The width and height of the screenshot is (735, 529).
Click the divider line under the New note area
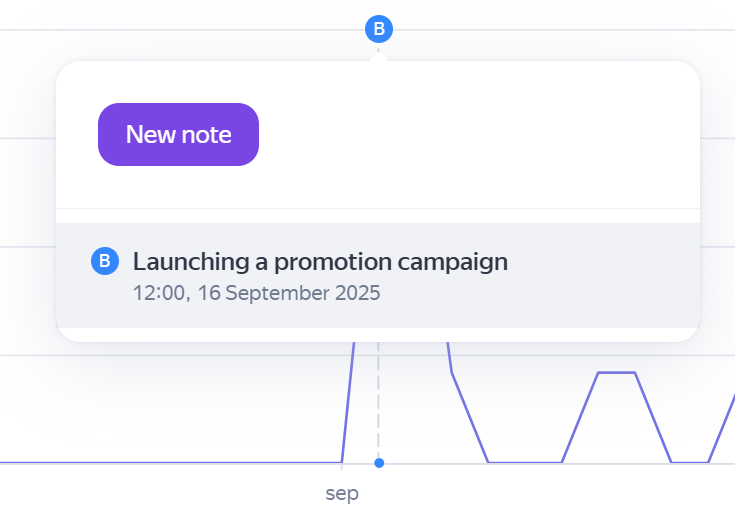pyautogui.click(x=378, y=209)
